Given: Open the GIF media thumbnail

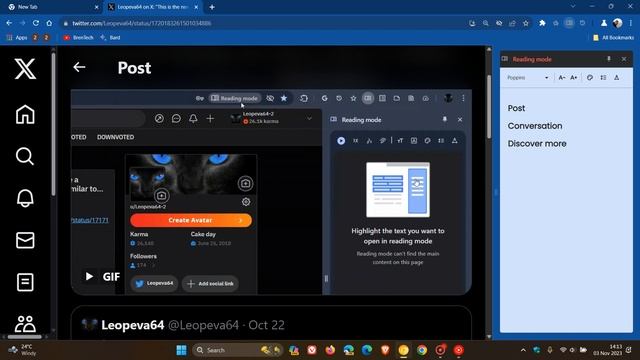Looking at the screenshot, I should tap(271, 192).
